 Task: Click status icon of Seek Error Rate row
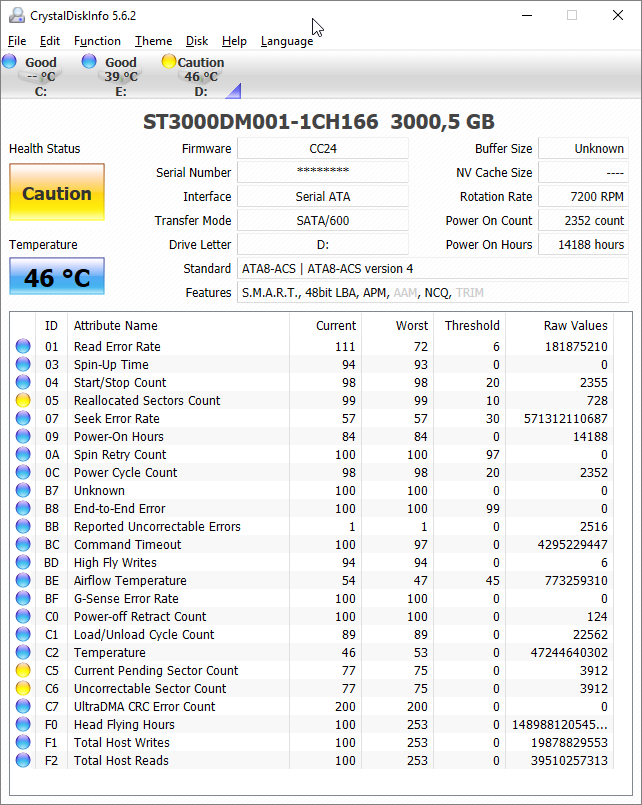pyautogui.click(x=23, y=418)
